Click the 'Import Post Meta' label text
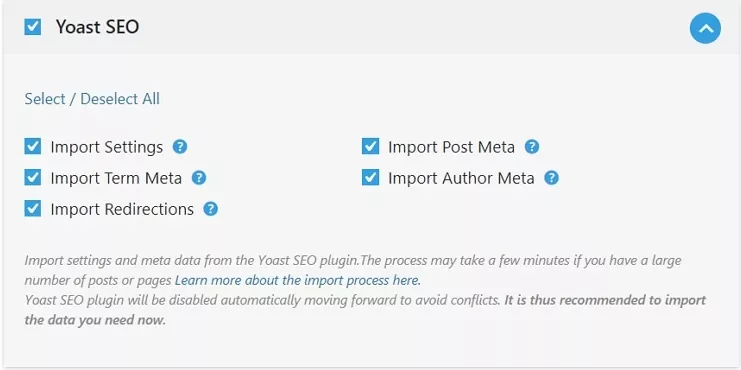The image size is (741, 370). (x=451, y=147)
